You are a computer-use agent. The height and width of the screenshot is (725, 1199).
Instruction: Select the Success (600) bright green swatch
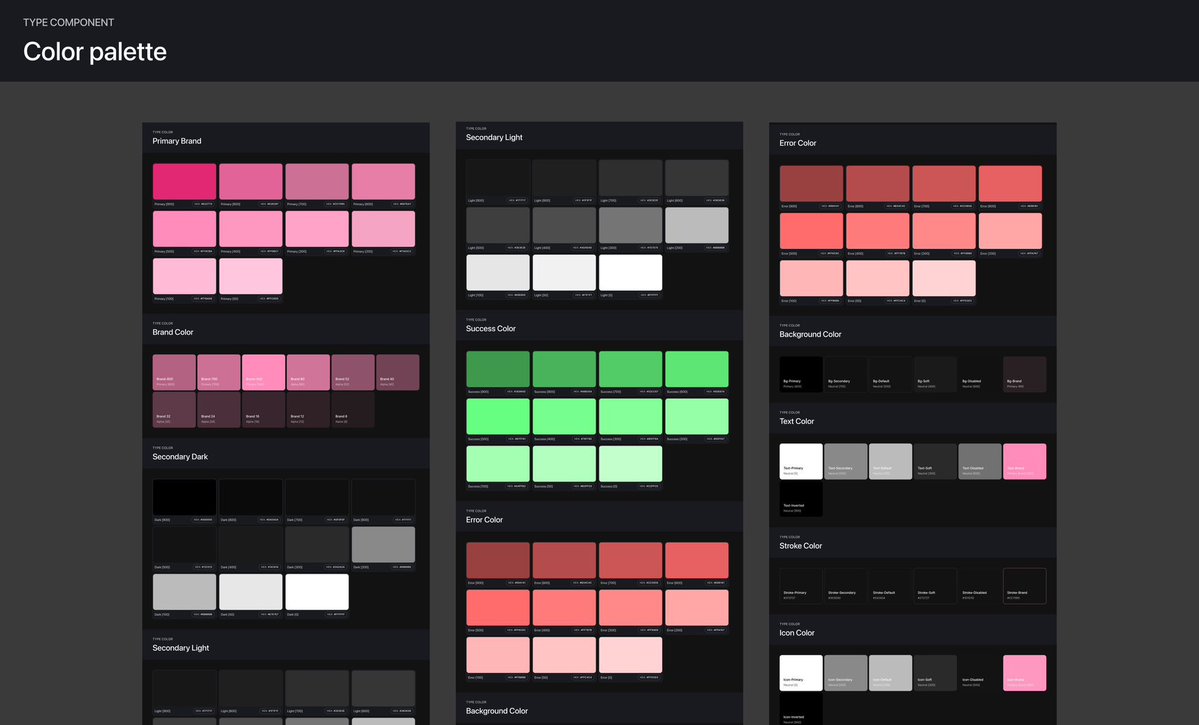tap(697, 369)
